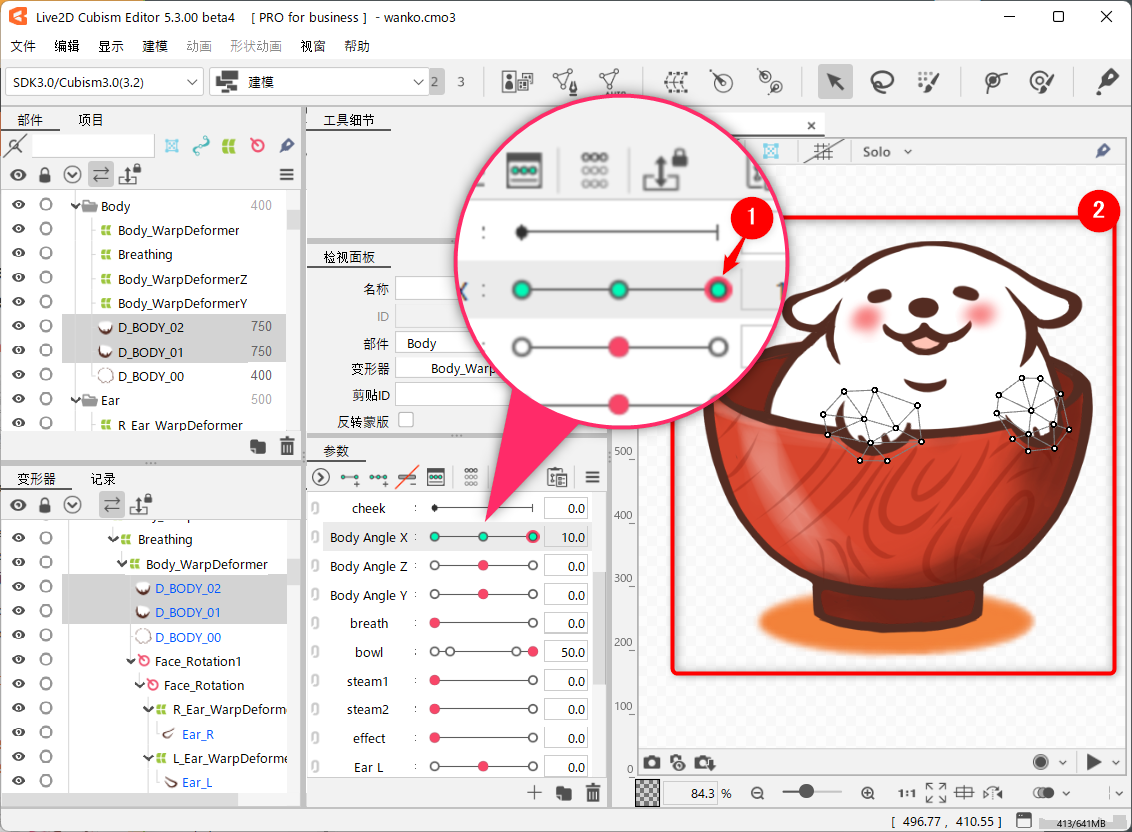Click the bowl parameter slider
The image size is (1132, 832).
point(483,652)
